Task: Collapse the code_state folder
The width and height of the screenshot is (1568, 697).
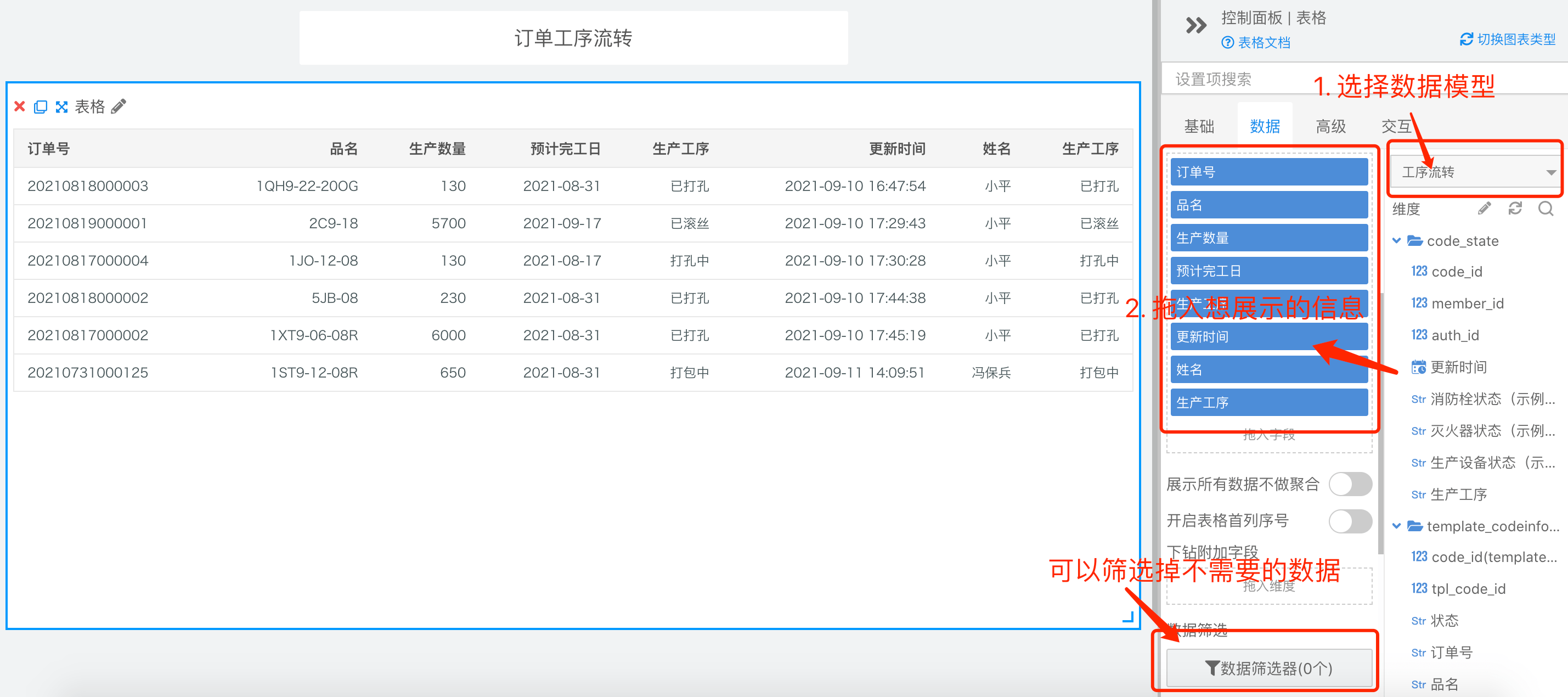Action: (1396, 241)
